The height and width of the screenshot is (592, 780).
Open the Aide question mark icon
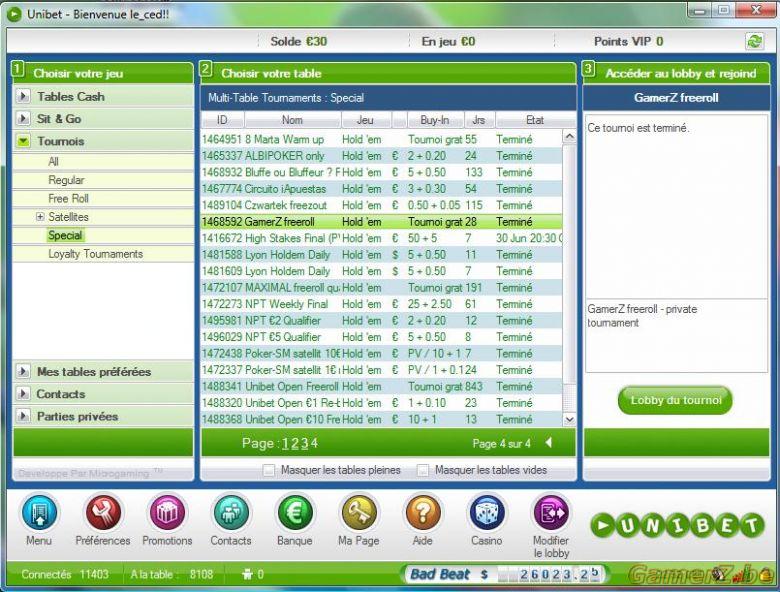click(x=422, y=512)
